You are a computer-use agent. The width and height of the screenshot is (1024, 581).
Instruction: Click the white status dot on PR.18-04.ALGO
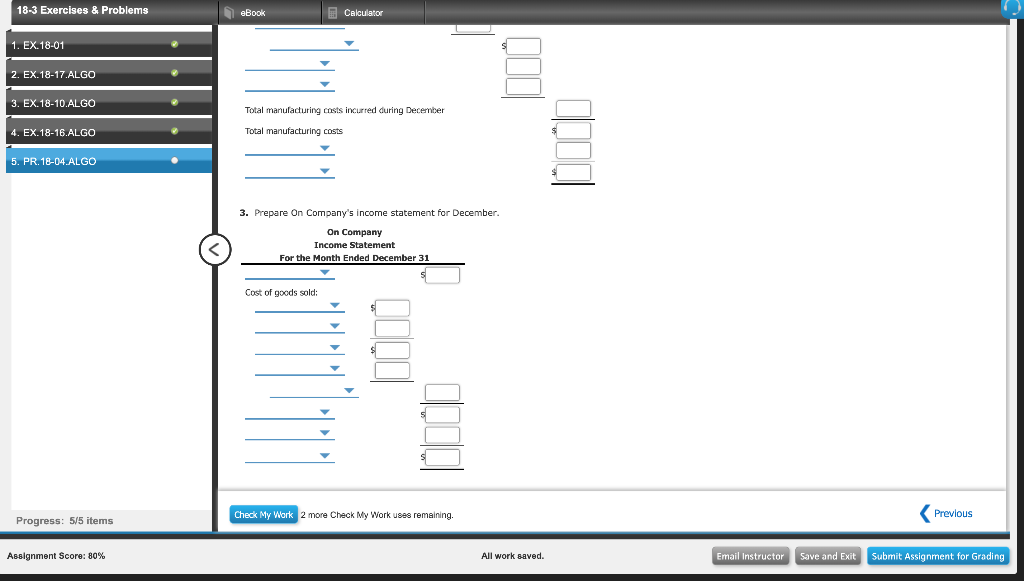(x=174, y=161)
